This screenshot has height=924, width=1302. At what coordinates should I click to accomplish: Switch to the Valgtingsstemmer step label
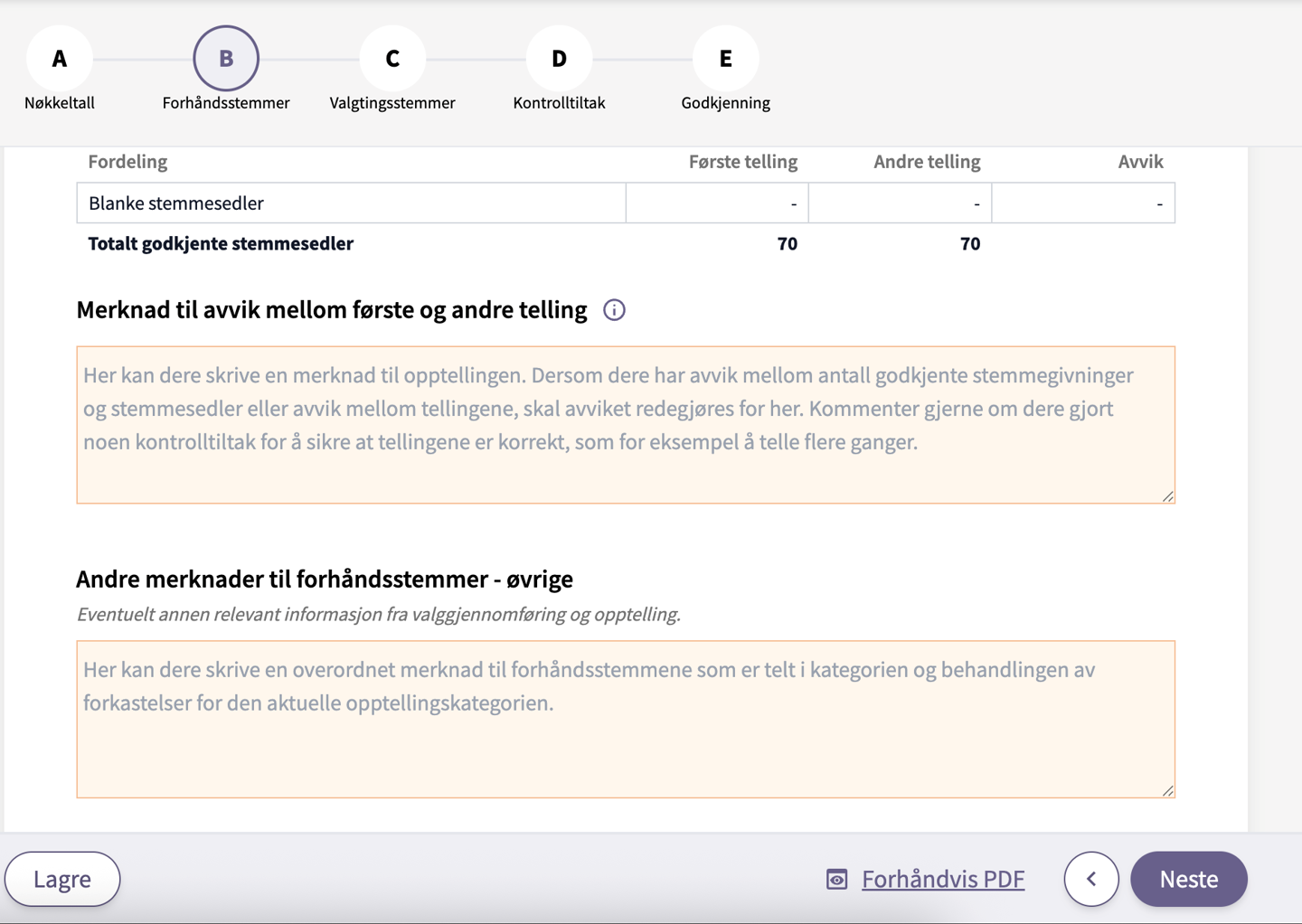pyautogui.click(x=392, y=103)
